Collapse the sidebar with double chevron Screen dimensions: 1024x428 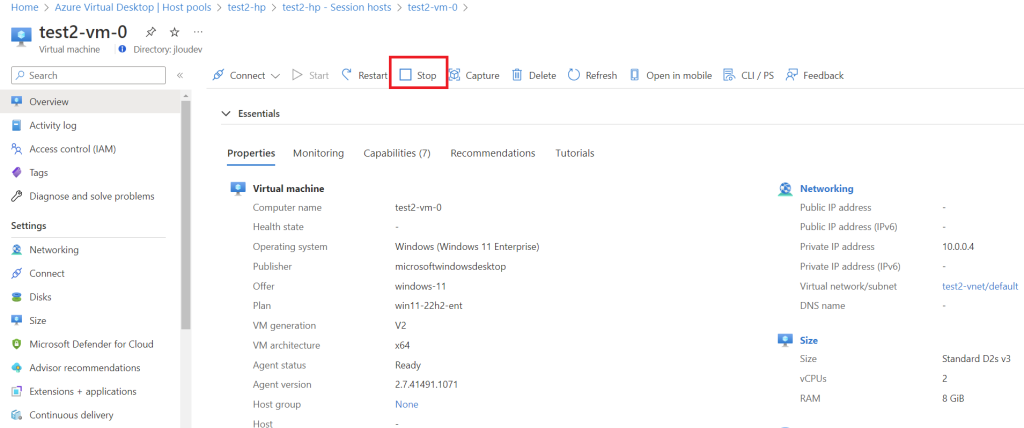180,76
